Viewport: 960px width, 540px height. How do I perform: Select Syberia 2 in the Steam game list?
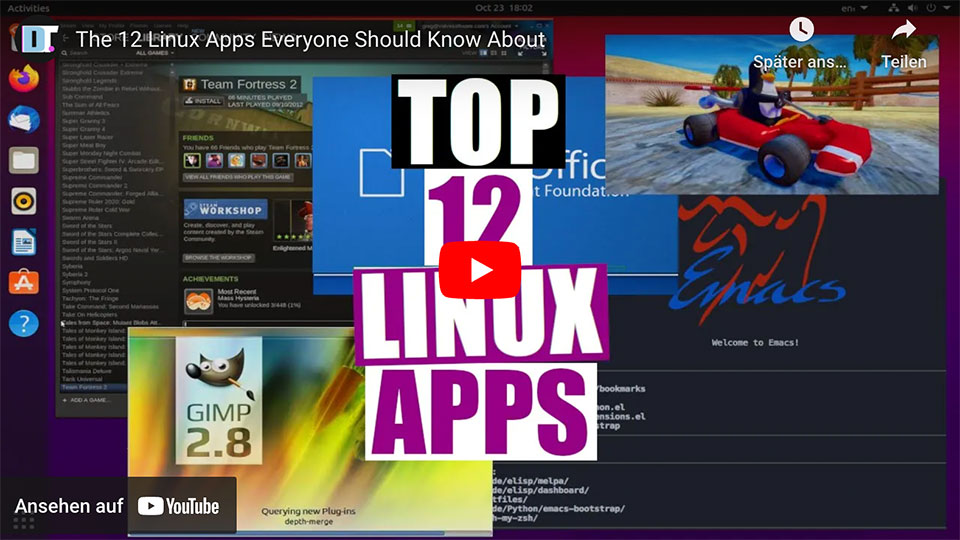click(x=75, y=274)
